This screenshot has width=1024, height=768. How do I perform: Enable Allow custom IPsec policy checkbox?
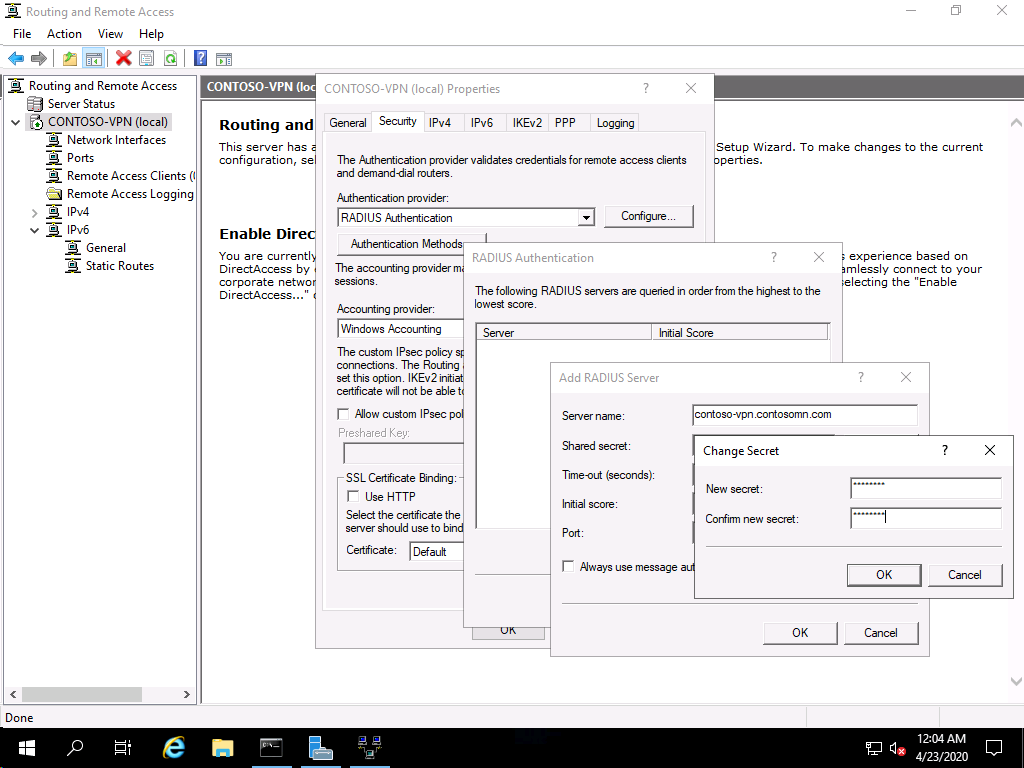point(344,414)
